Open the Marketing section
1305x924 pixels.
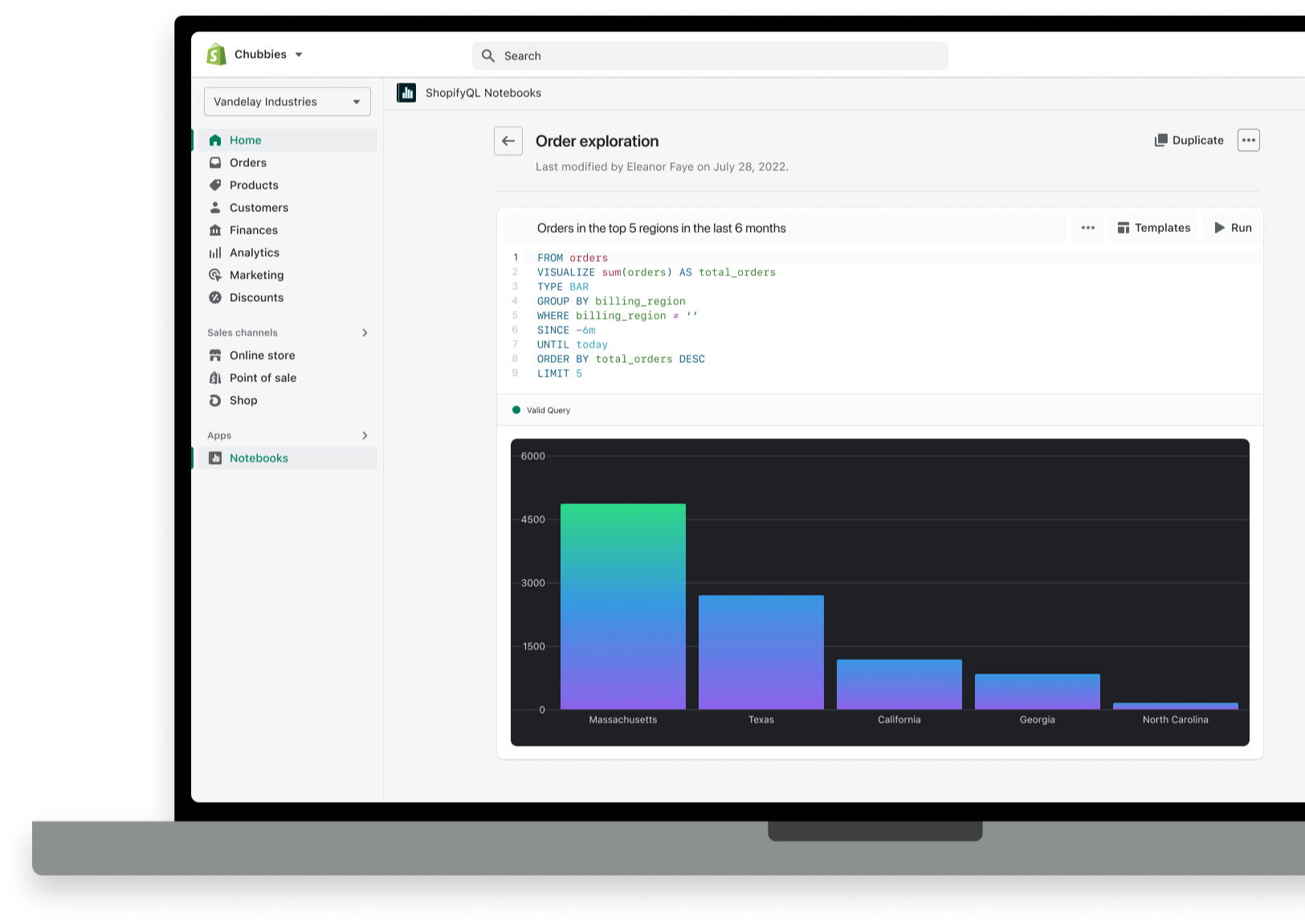257,275
